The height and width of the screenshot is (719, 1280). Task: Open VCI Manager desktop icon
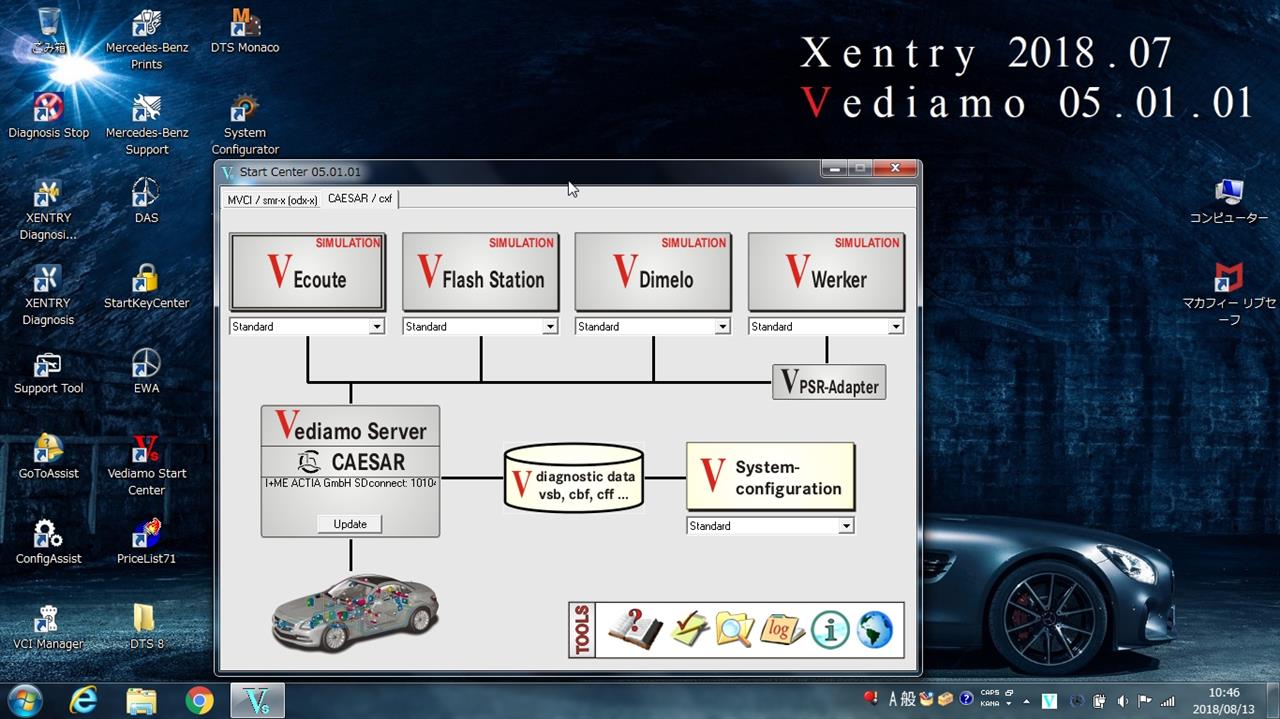pos(48,628)
